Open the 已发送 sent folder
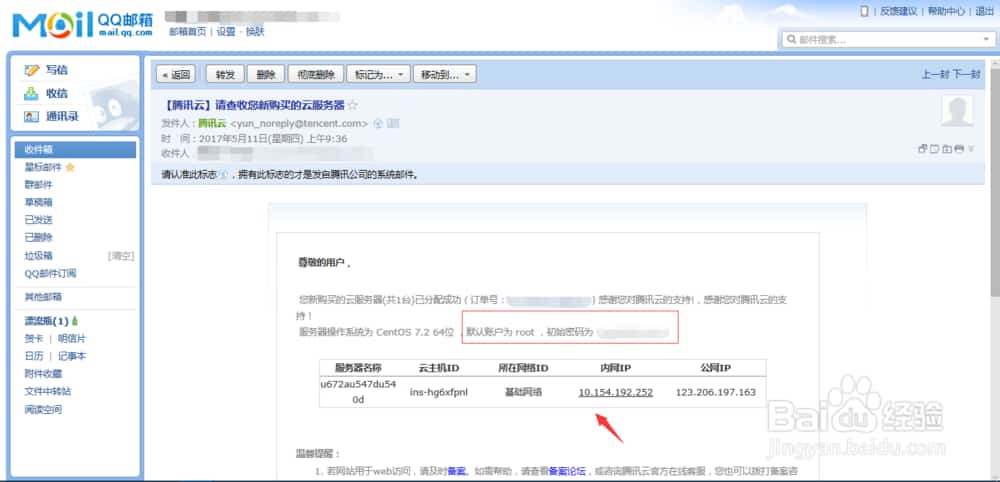Viewport: 1000px width, 482px height. coord(39,220)
